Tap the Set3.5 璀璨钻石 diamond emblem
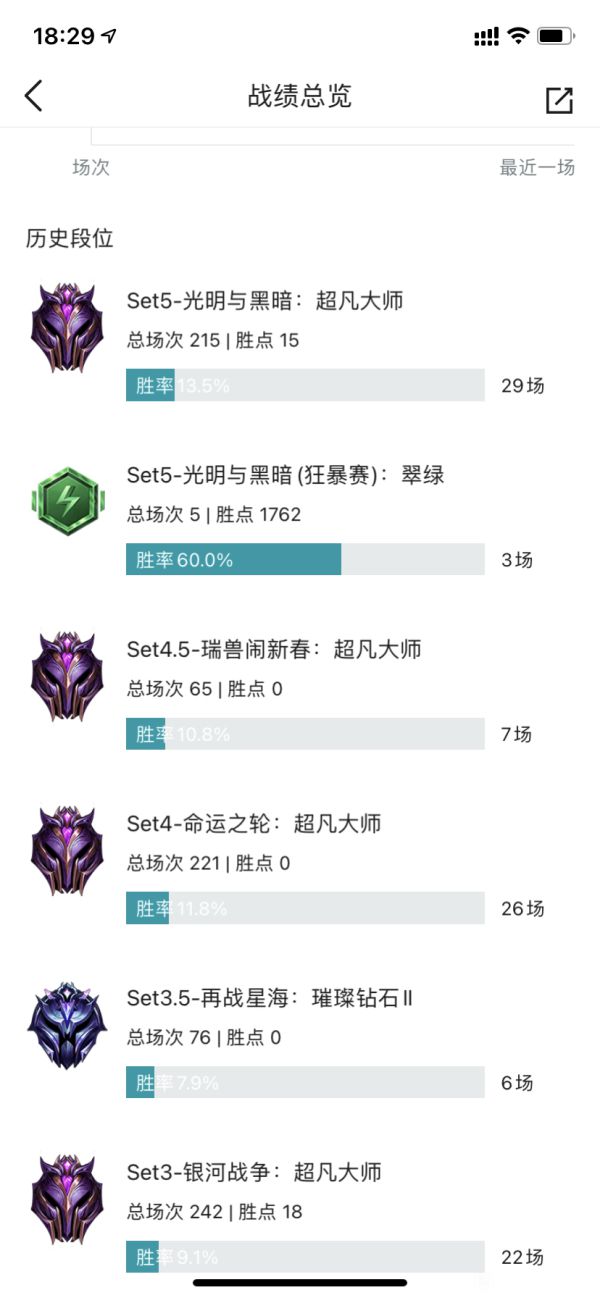 click(67, 1025)
